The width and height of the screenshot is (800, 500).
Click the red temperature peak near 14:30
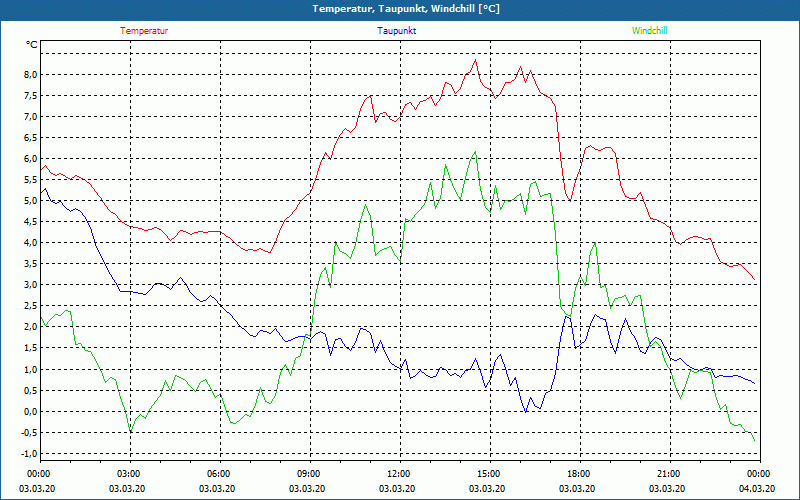(x=476, y=60)
